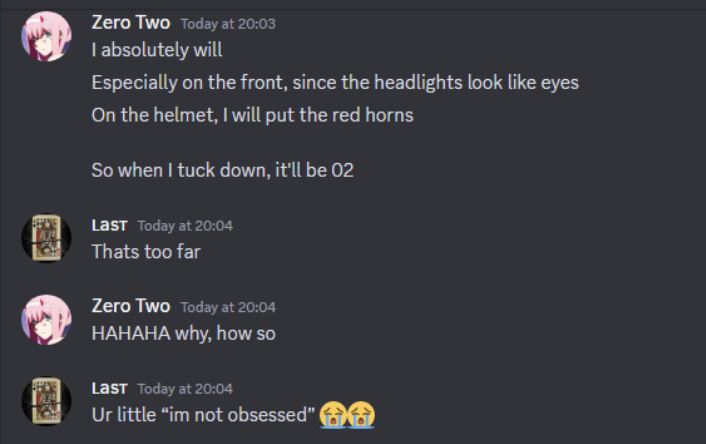Click the timestamp above the "im not obsessed" message
This screenshot has height=444, width=706.
185,389
